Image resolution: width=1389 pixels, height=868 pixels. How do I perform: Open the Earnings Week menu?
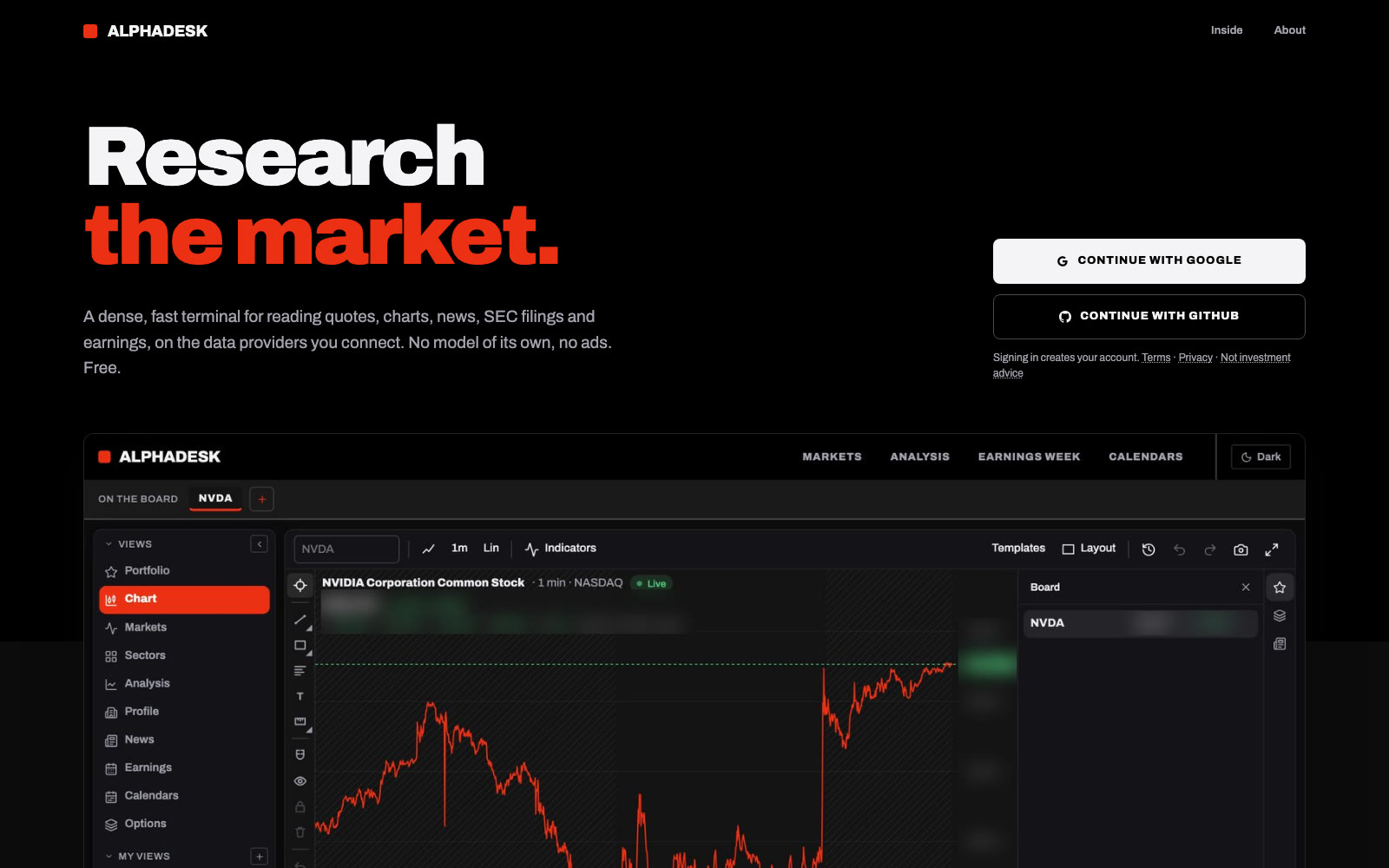(1029, 457)
